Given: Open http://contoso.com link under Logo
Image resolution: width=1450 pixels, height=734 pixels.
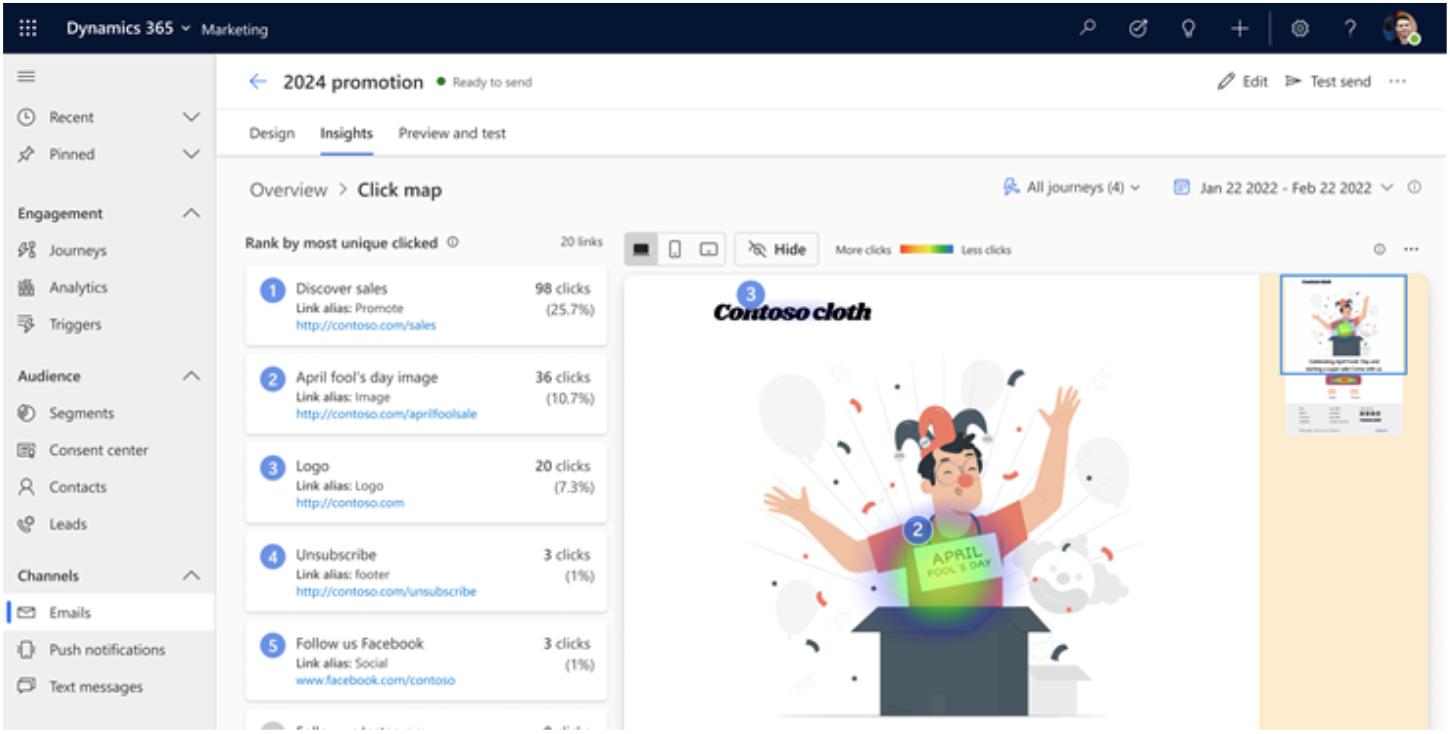Looking at the screenshot, I should [350, 503].
